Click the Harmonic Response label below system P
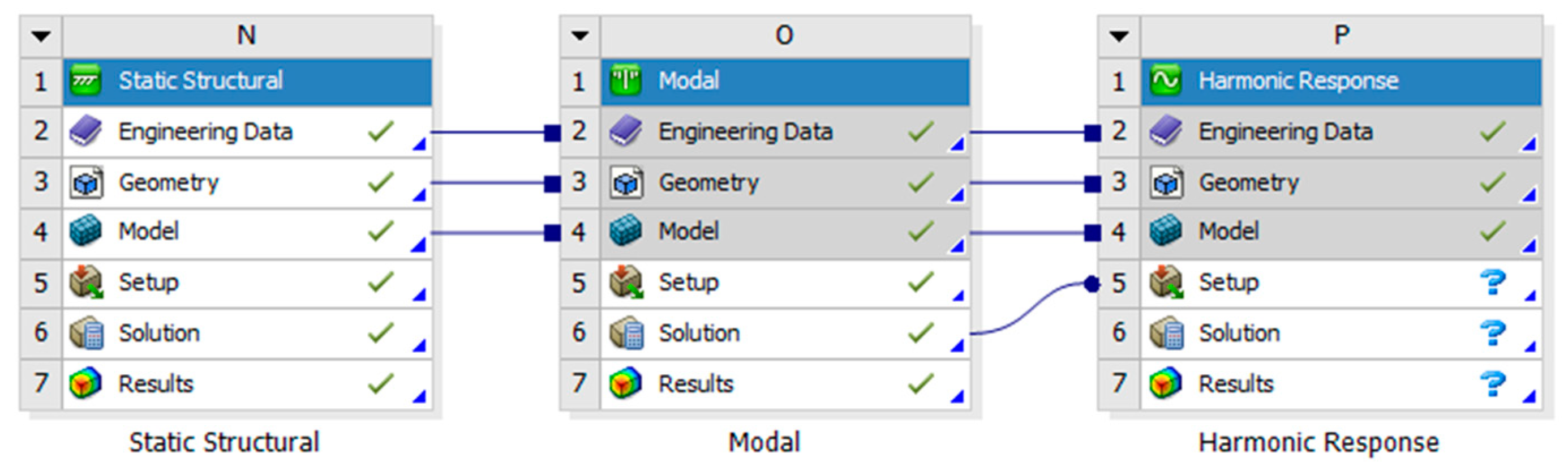The width and height of the screenshot is (1568, 470). tap(1318, 443)
